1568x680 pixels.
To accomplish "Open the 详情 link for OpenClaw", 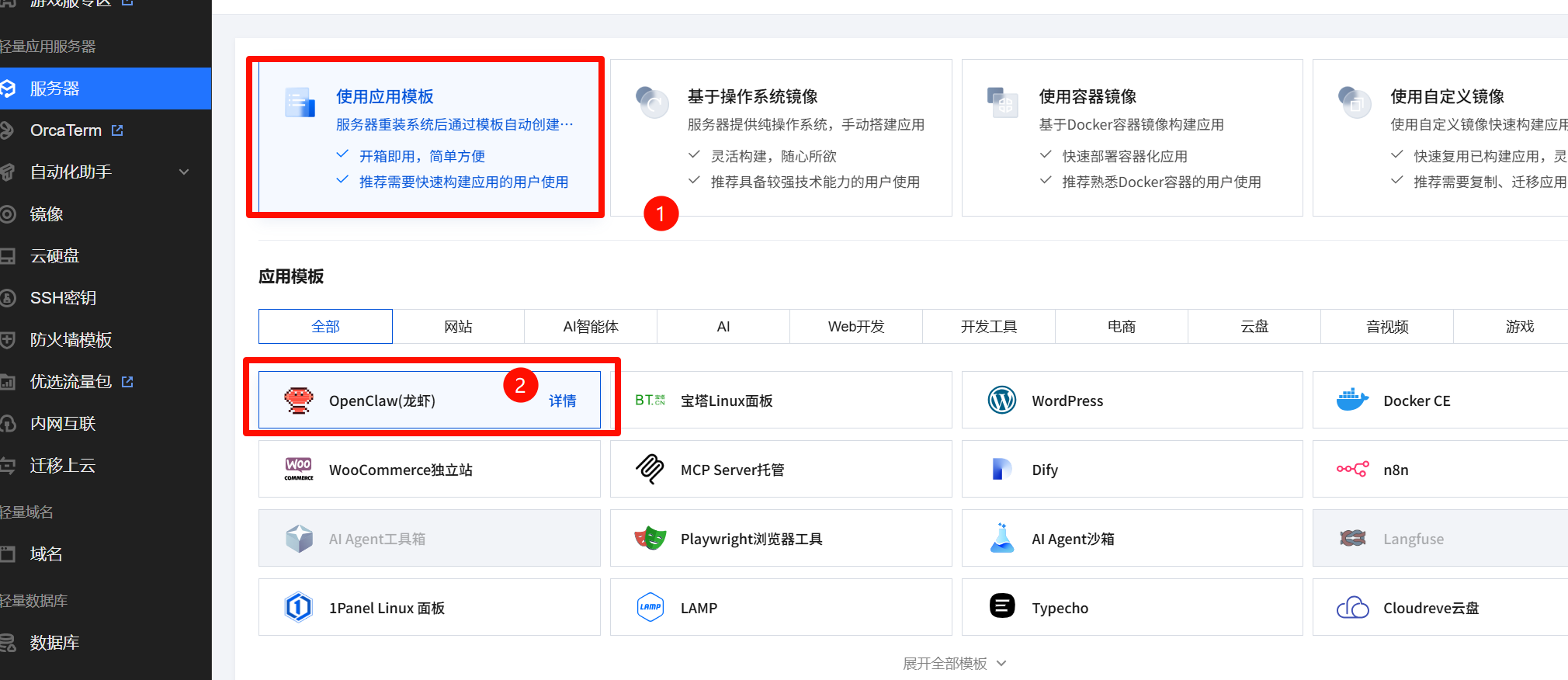I will pyautogui.click(x=563, y=401).
